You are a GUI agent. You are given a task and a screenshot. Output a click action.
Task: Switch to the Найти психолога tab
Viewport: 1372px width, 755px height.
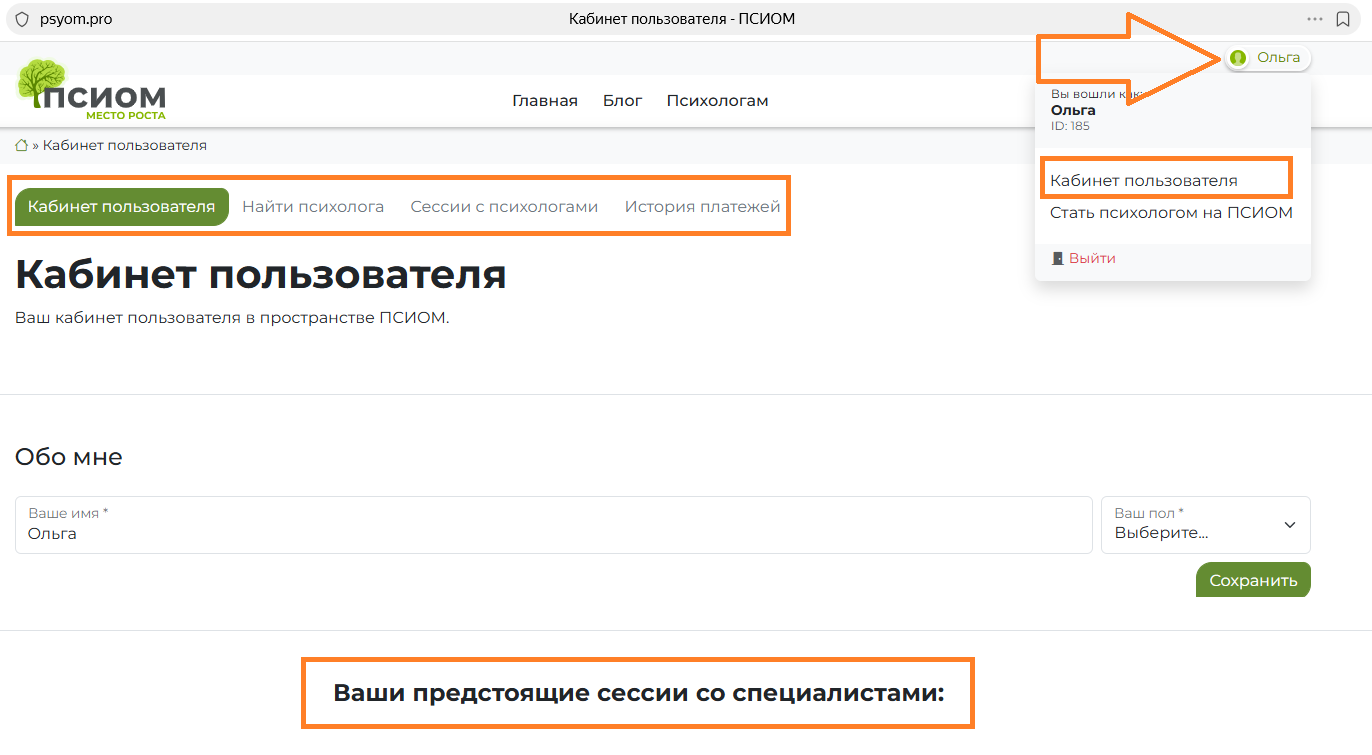(x=313, y=207)
